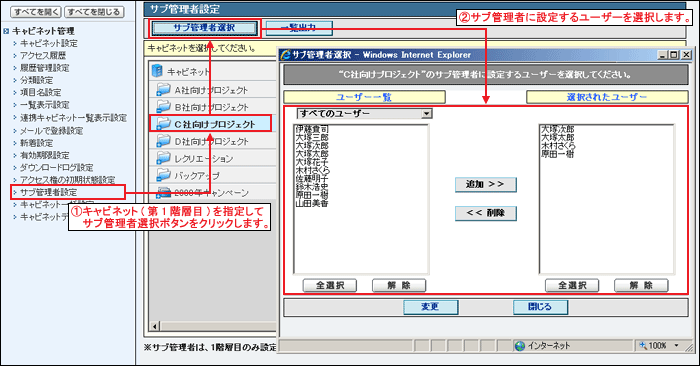Click すべてを開く button
Screen dimensions: 700x366
pos(36,12)
